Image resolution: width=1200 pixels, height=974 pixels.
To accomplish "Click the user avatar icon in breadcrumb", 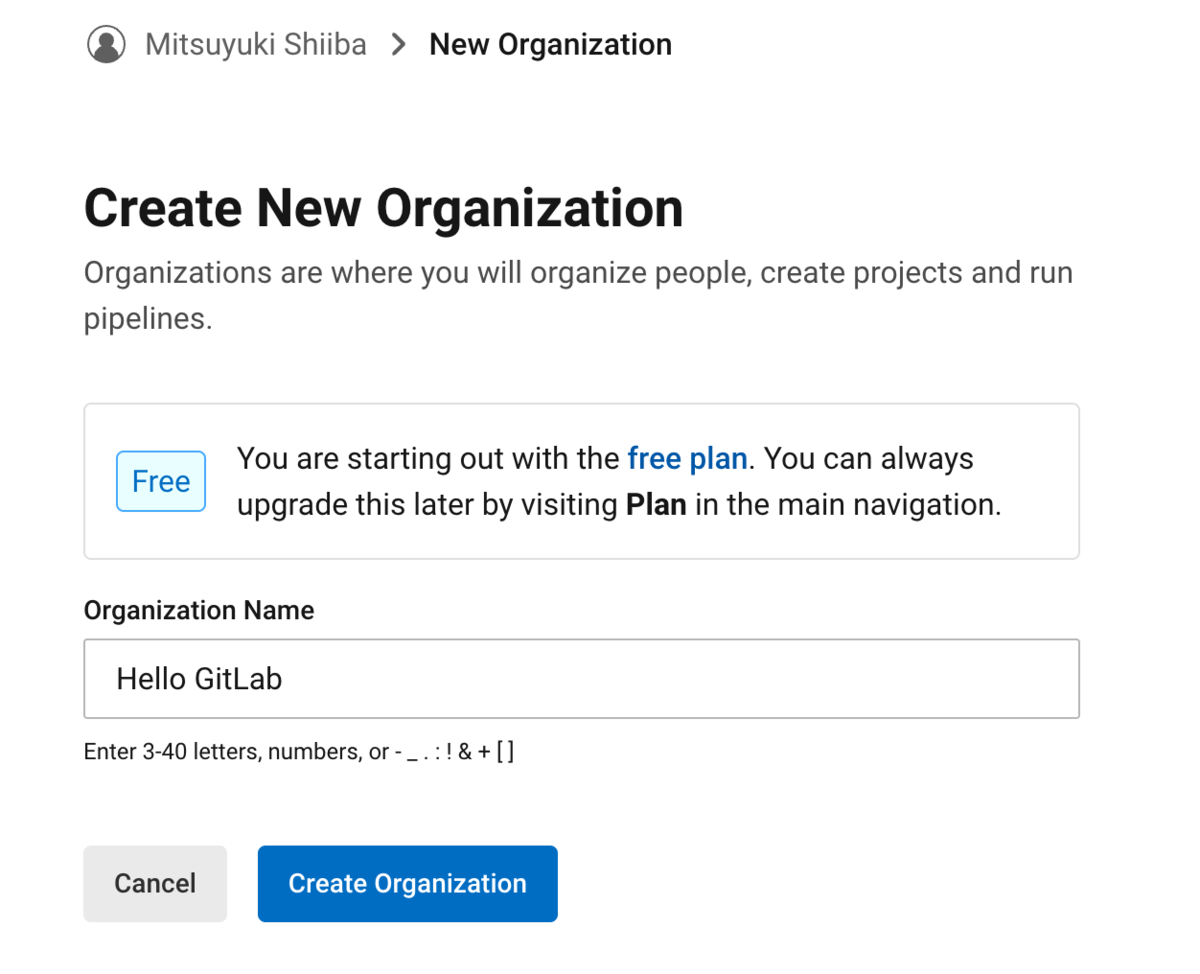I will point(106,45).
